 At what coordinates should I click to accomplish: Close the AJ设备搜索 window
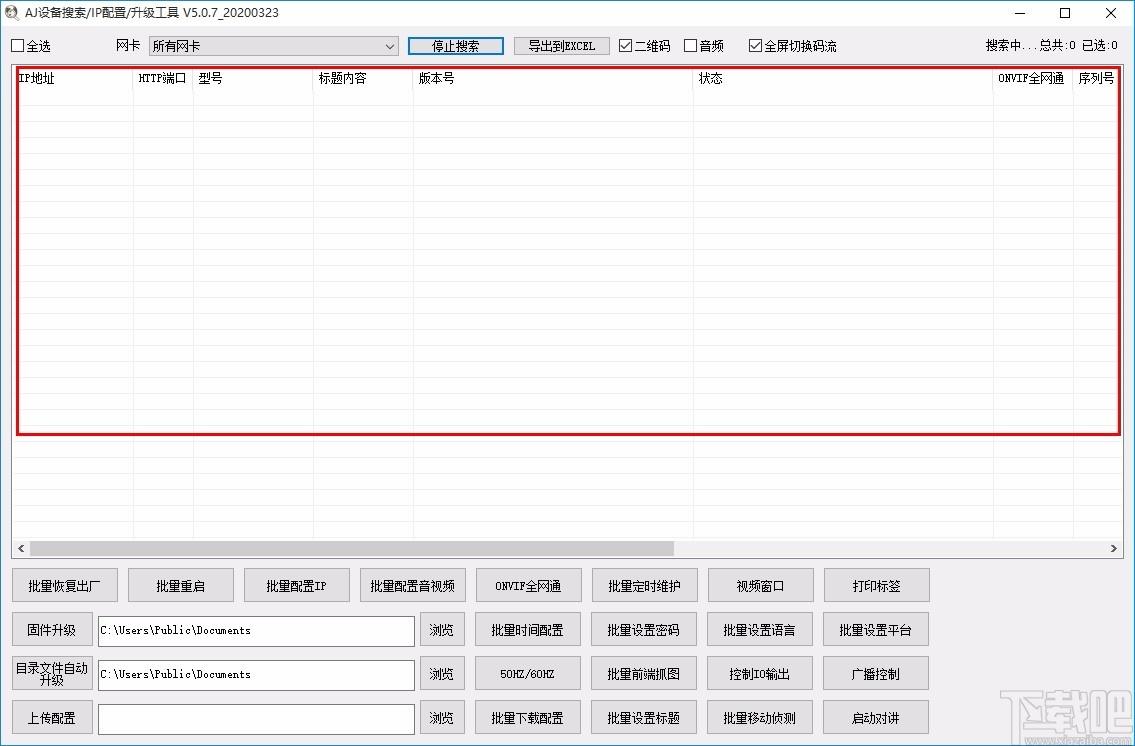tap(1110, 13)
